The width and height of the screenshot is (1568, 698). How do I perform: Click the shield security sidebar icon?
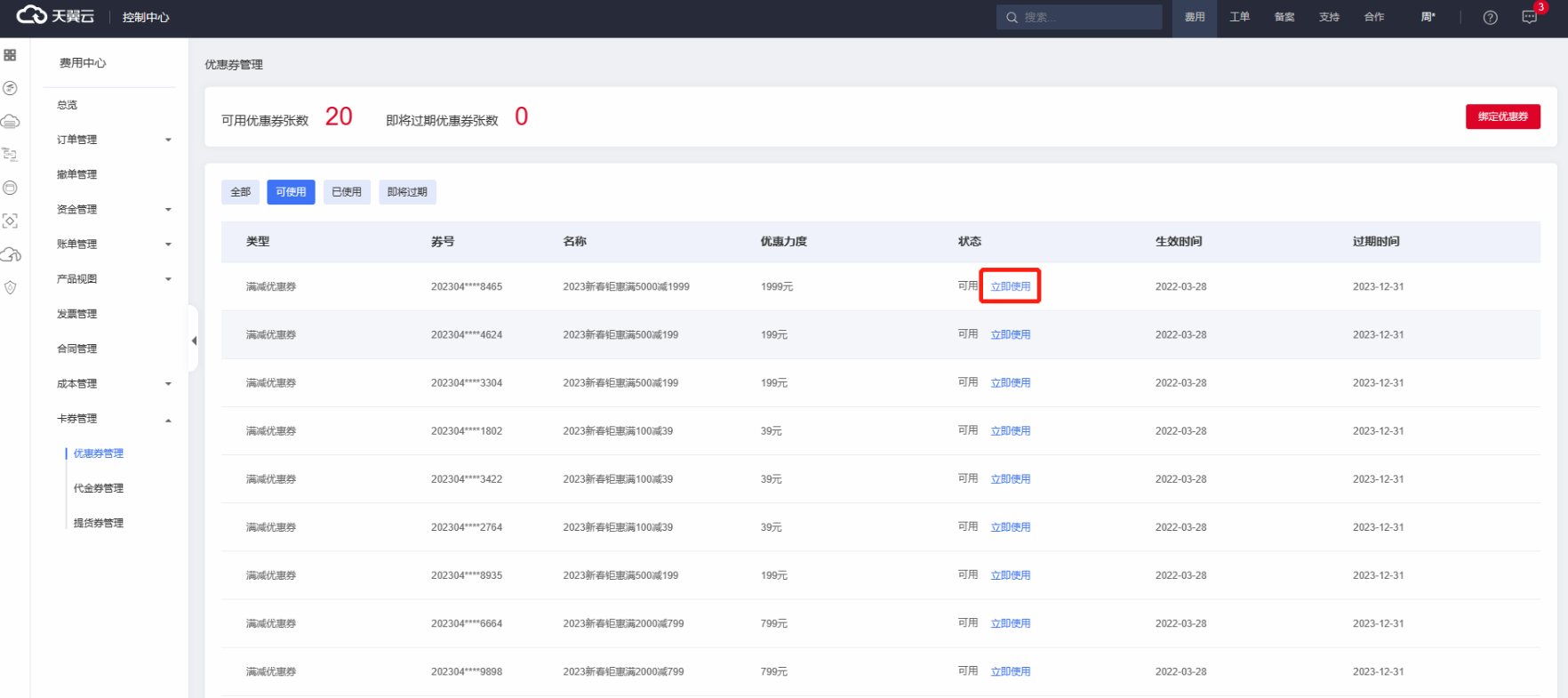click(11, 288)
